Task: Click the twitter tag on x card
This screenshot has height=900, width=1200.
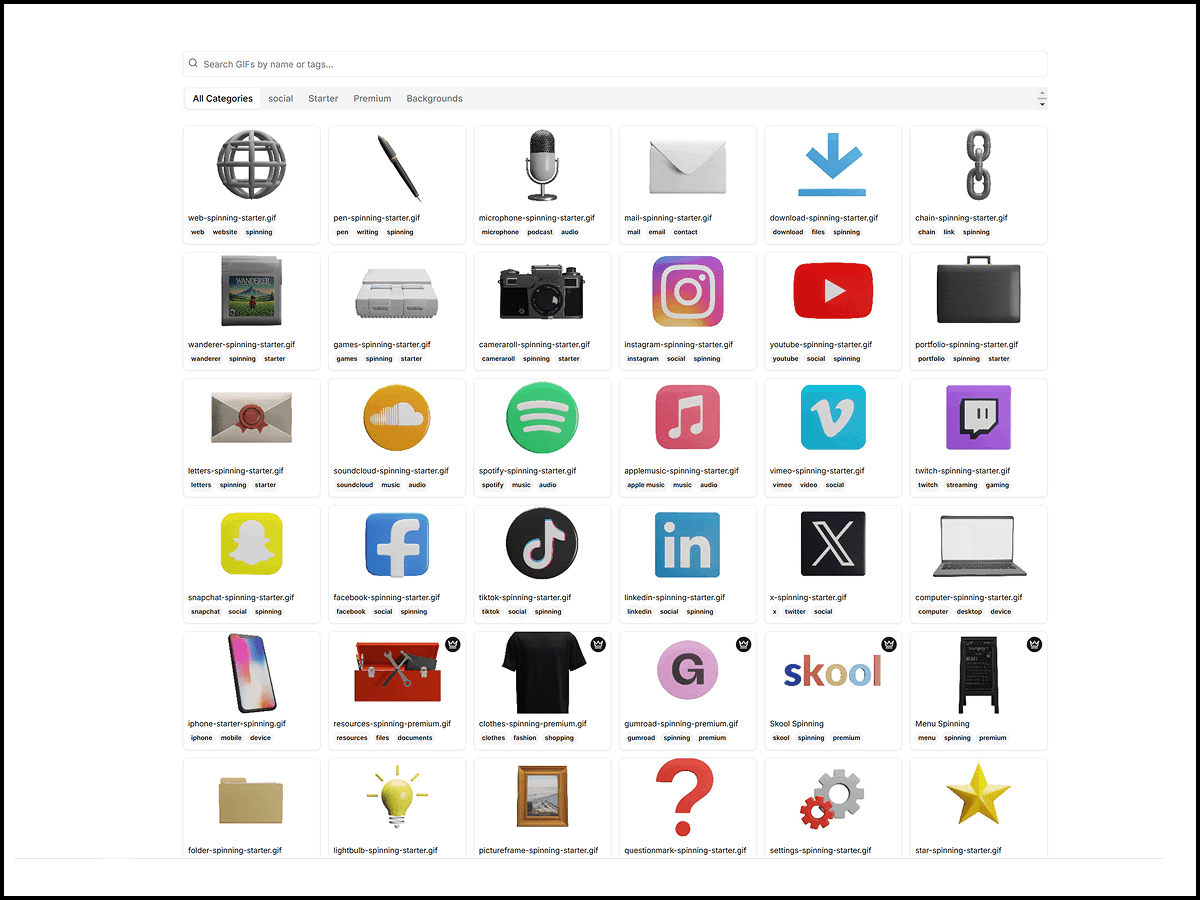Action: coord(795,612)
